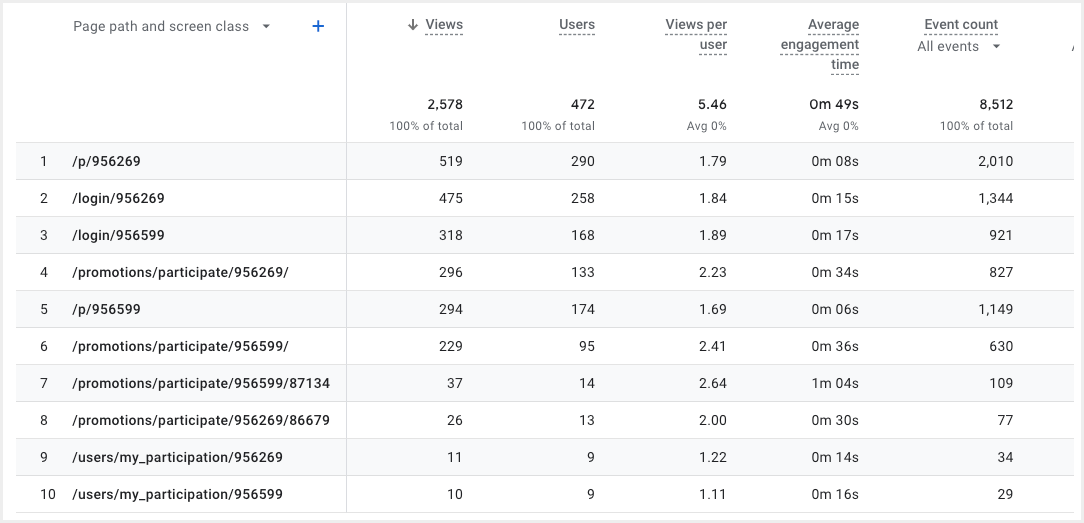
Task: Sort by the Views column header
Action: click(444, 25)
